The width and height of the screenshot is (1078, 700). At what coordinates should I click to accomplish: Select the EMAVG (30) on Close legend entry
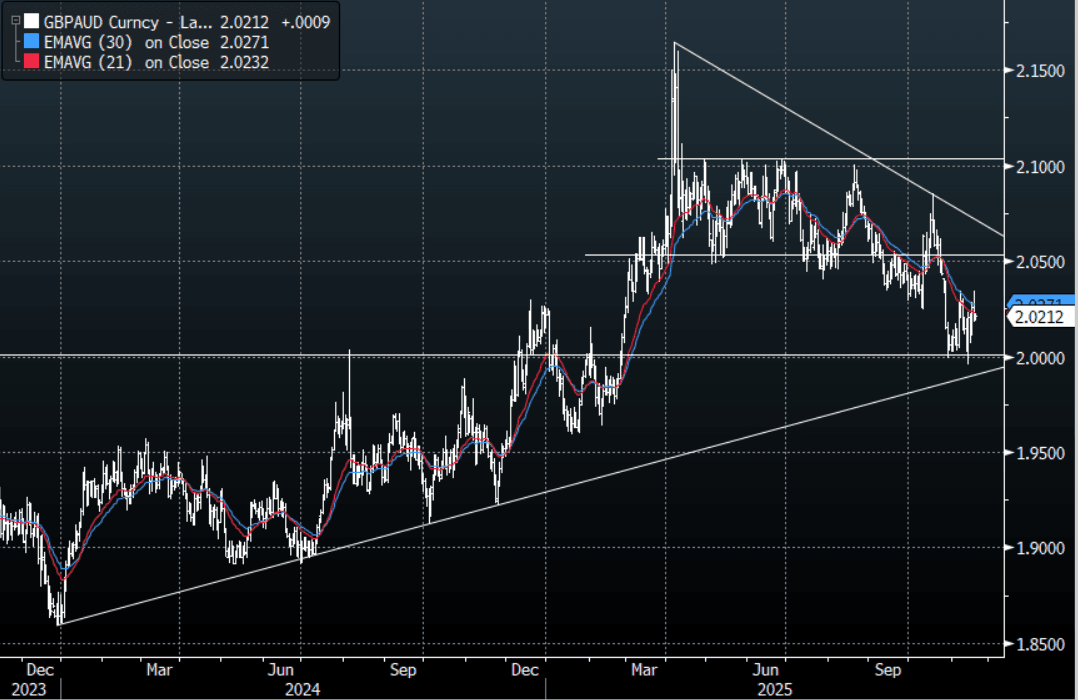tap(125, 42)
